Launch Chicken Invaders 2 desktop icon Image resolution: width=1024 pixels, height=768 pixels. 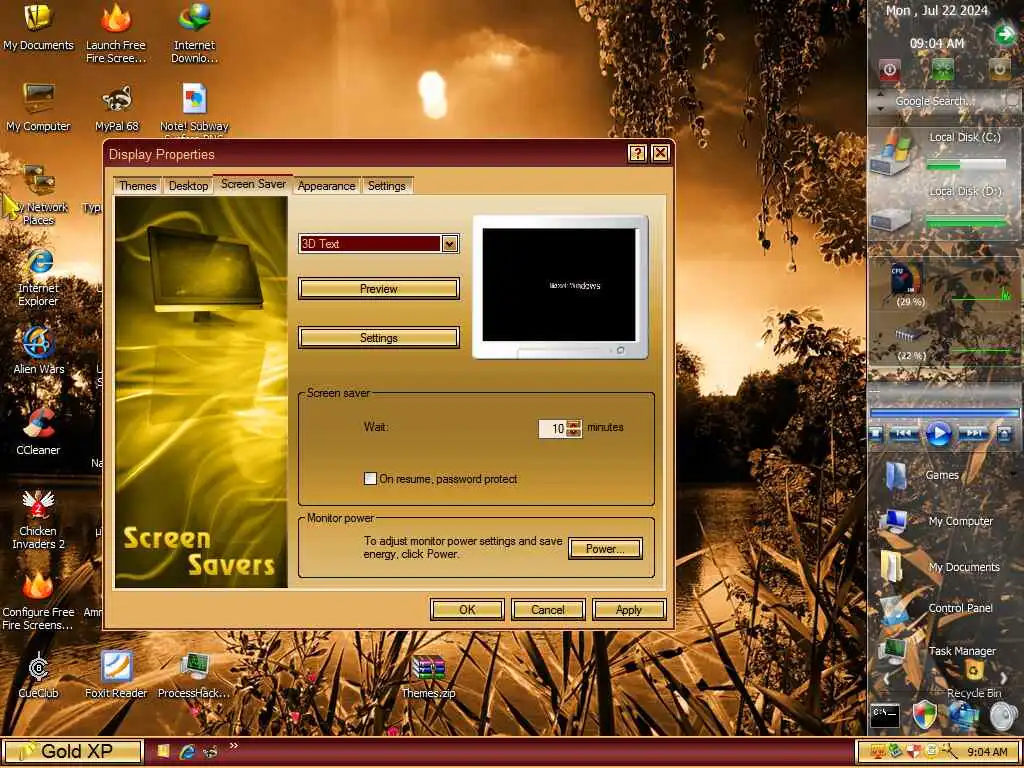38,519
